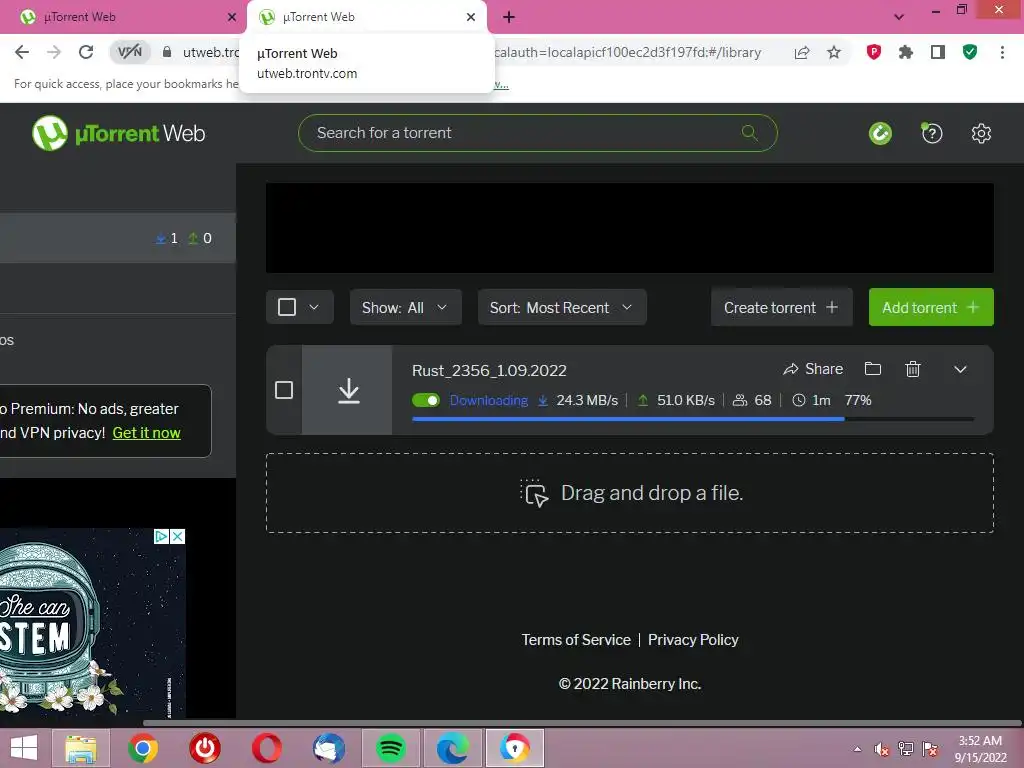Click the sidebar download count 1

click(x=167, y=238)
